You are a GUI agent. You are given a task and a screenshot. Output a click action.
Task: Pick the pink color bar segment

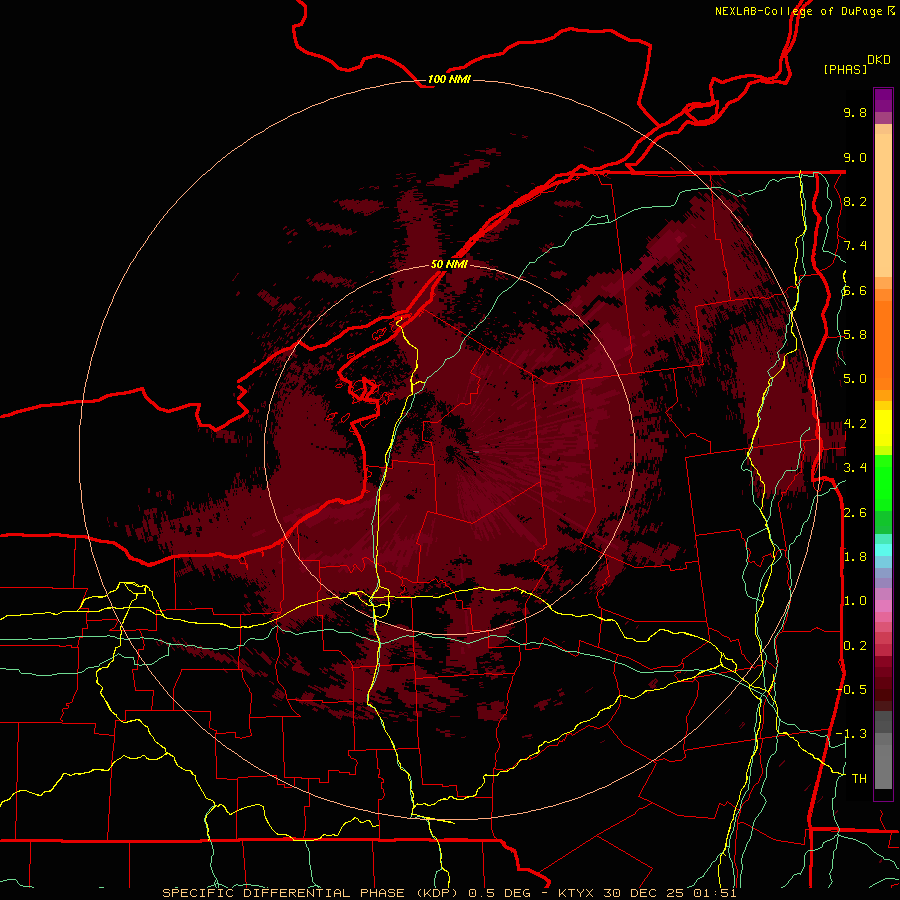coord(883,606)
